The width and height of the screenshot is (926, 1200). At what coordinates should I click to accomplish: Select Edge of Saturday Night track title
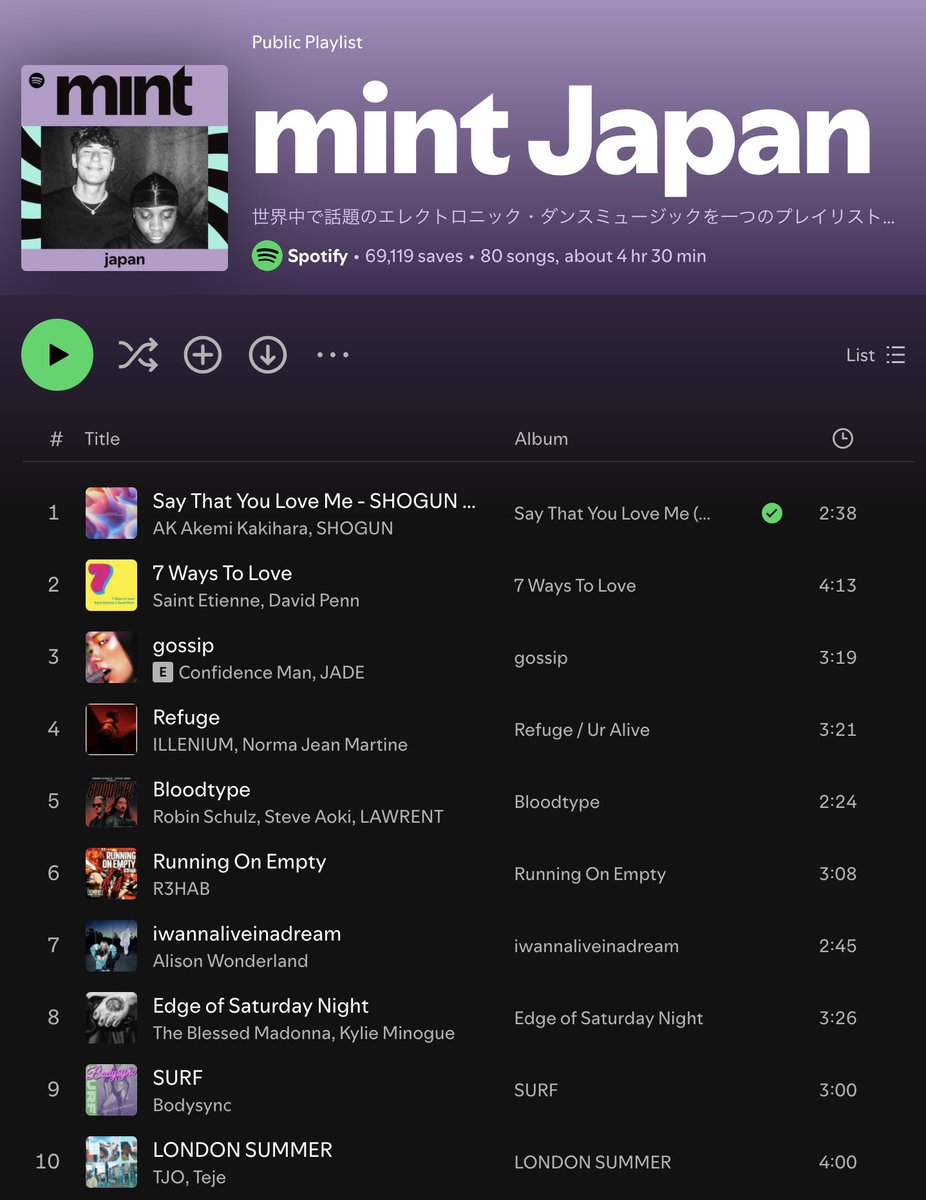click(x=260, y=1005)
